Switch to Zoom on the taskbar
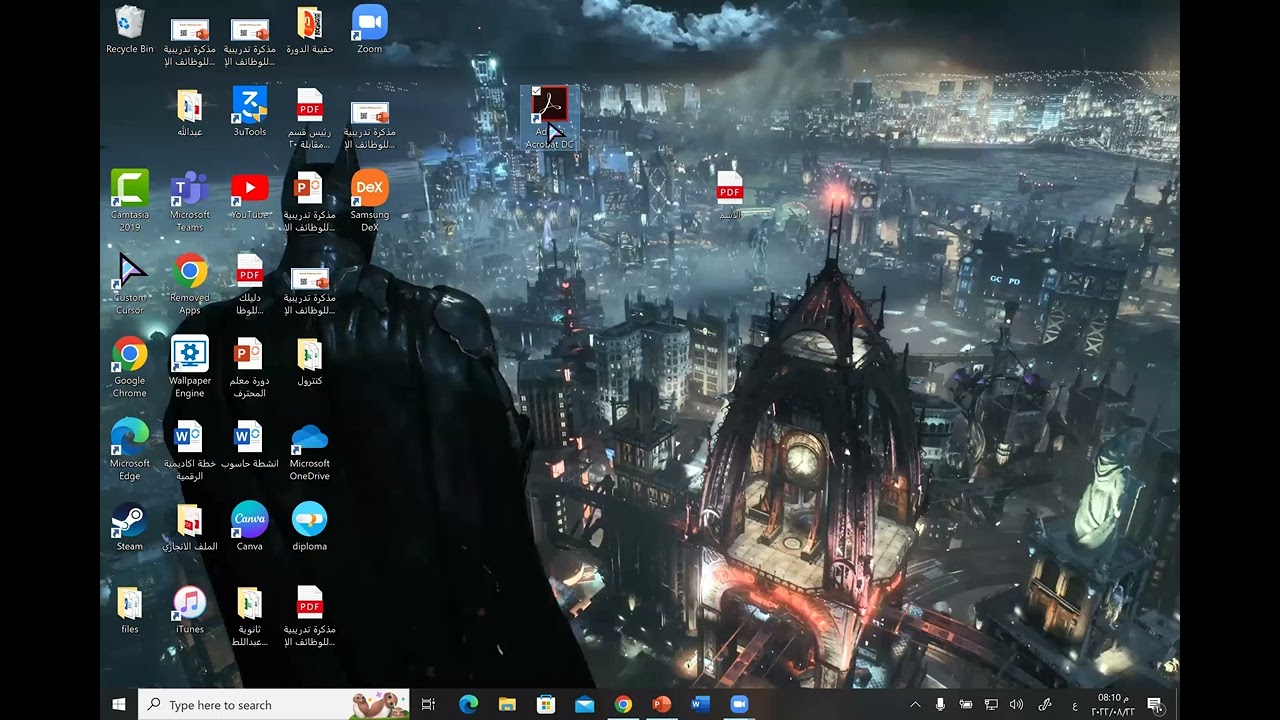Viewport: 1280px width, 720px height. tap(739, 705)
